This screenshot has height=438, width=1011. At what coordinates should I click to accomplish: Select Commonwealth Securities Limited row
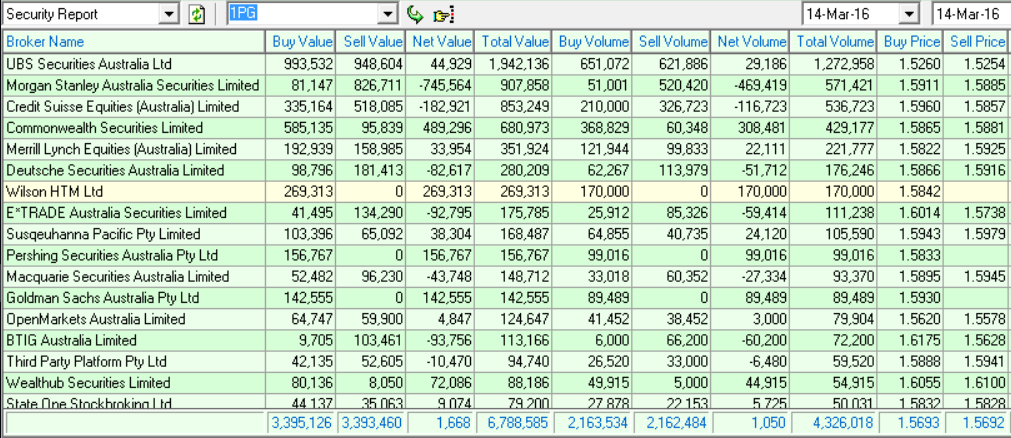click(x=506, y=128)
